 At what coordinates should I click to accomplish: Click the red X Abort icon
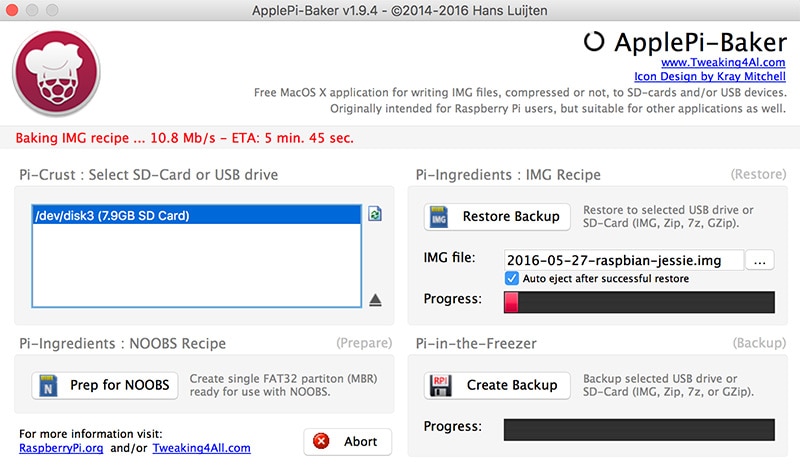[321, 441]
